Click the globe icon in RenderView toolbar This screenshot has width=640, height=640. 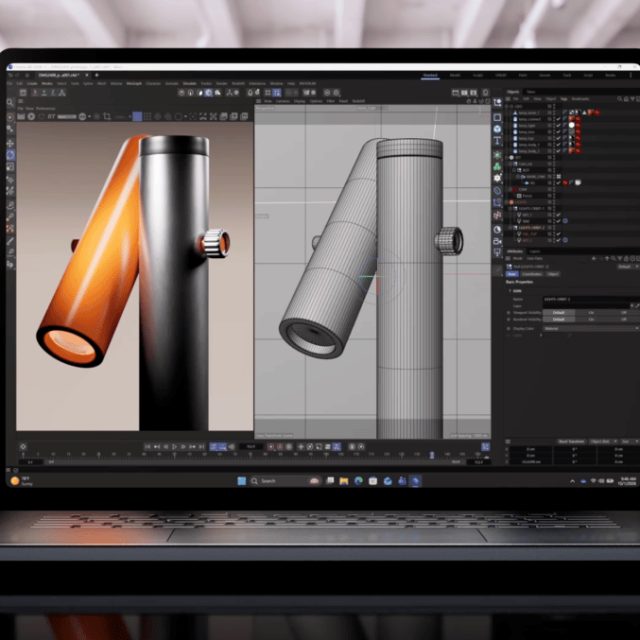pos(82,117)
